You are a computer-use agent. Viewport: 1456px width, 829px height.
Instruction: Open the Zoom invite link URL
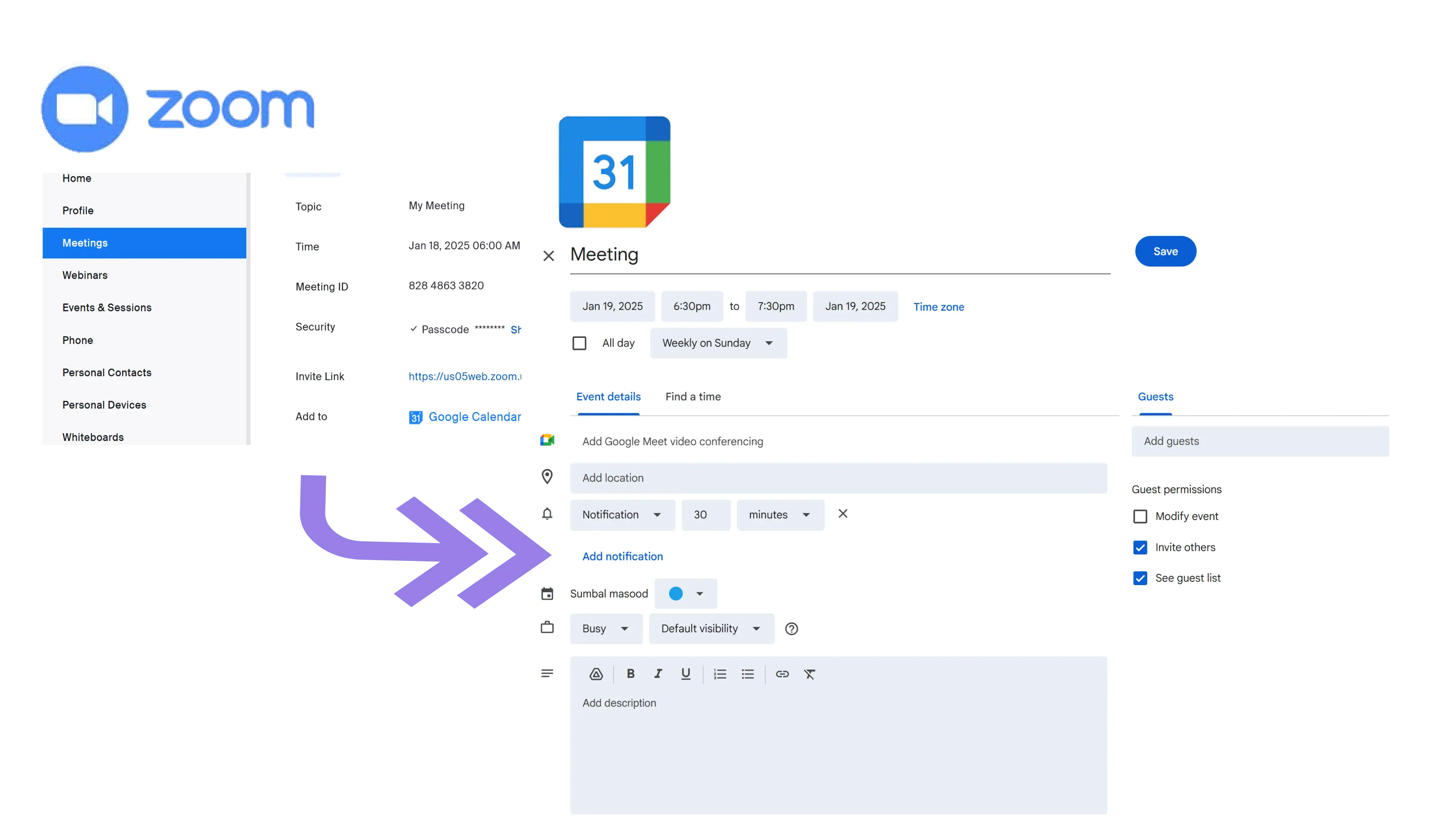coord(464,376)
